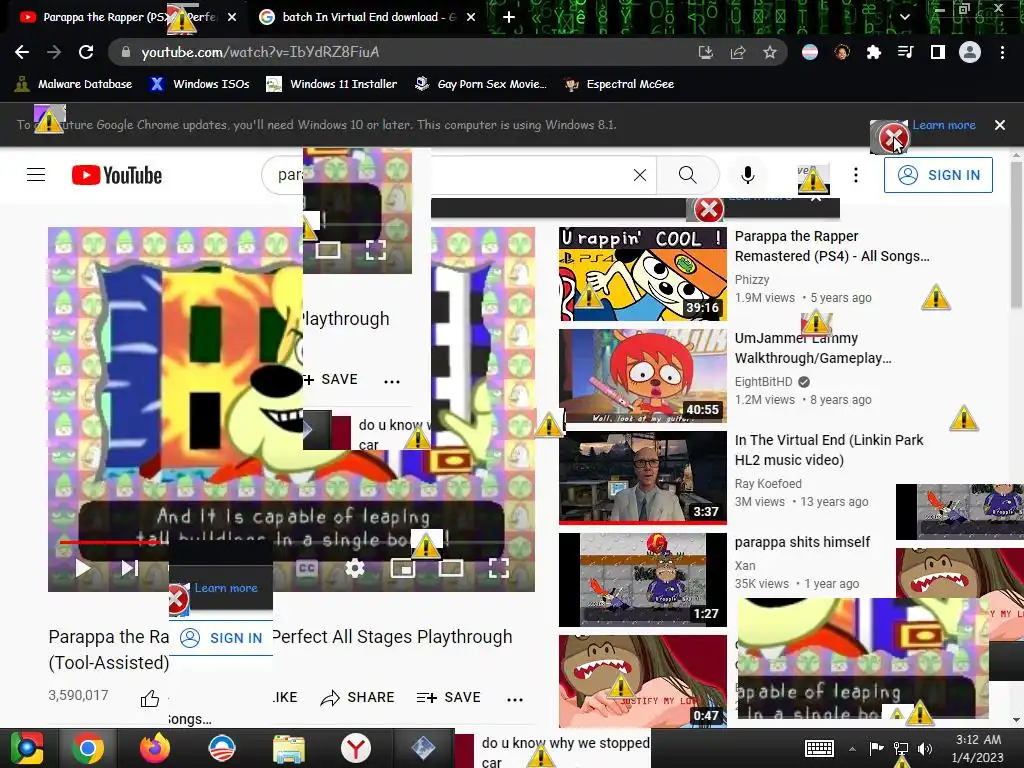
Task: Launch Firefox from the taskbar
Action: point(155,748)
